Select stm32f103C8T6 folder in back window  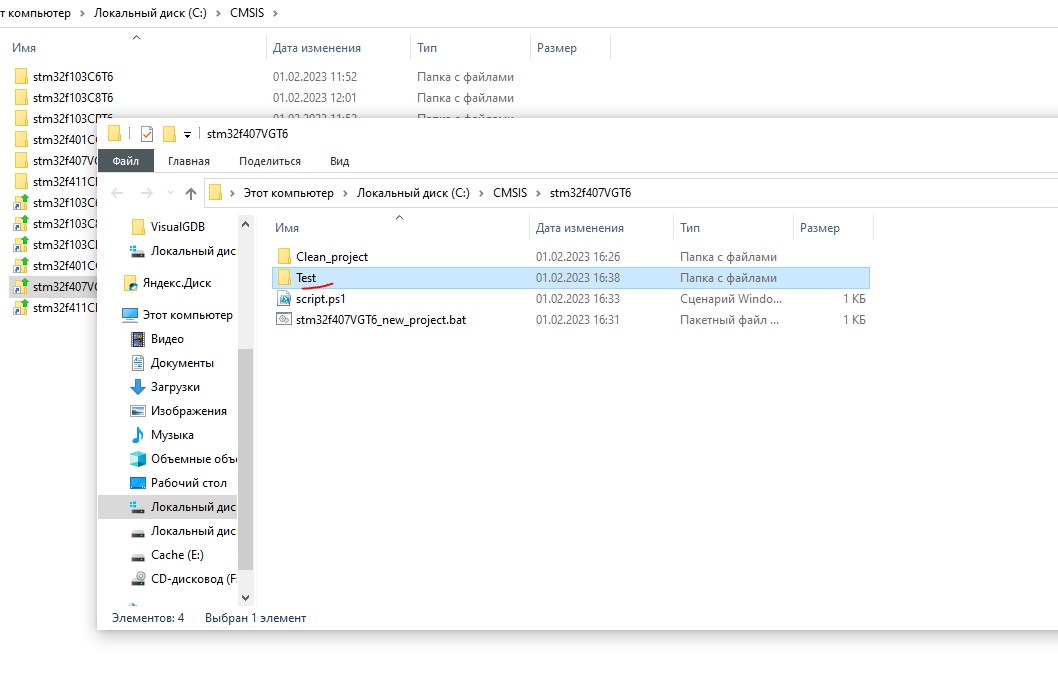point(73,97)
